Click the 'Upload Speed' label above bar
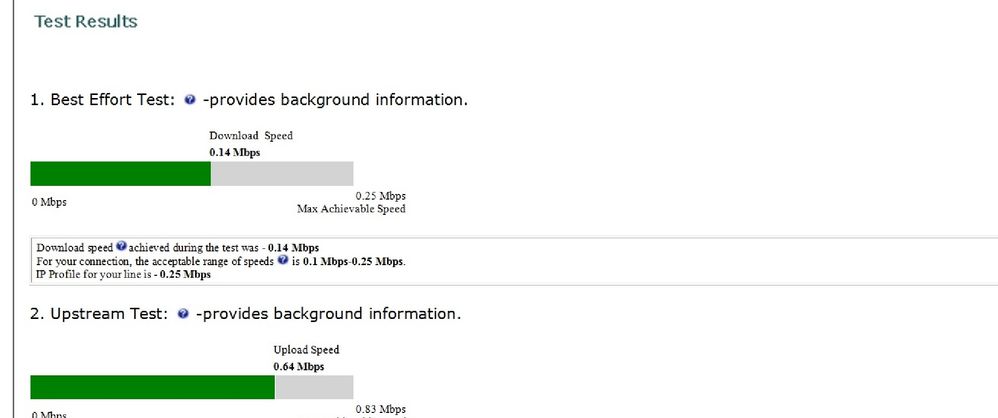This screenshot has width=998, height=418. click(306, 349)
